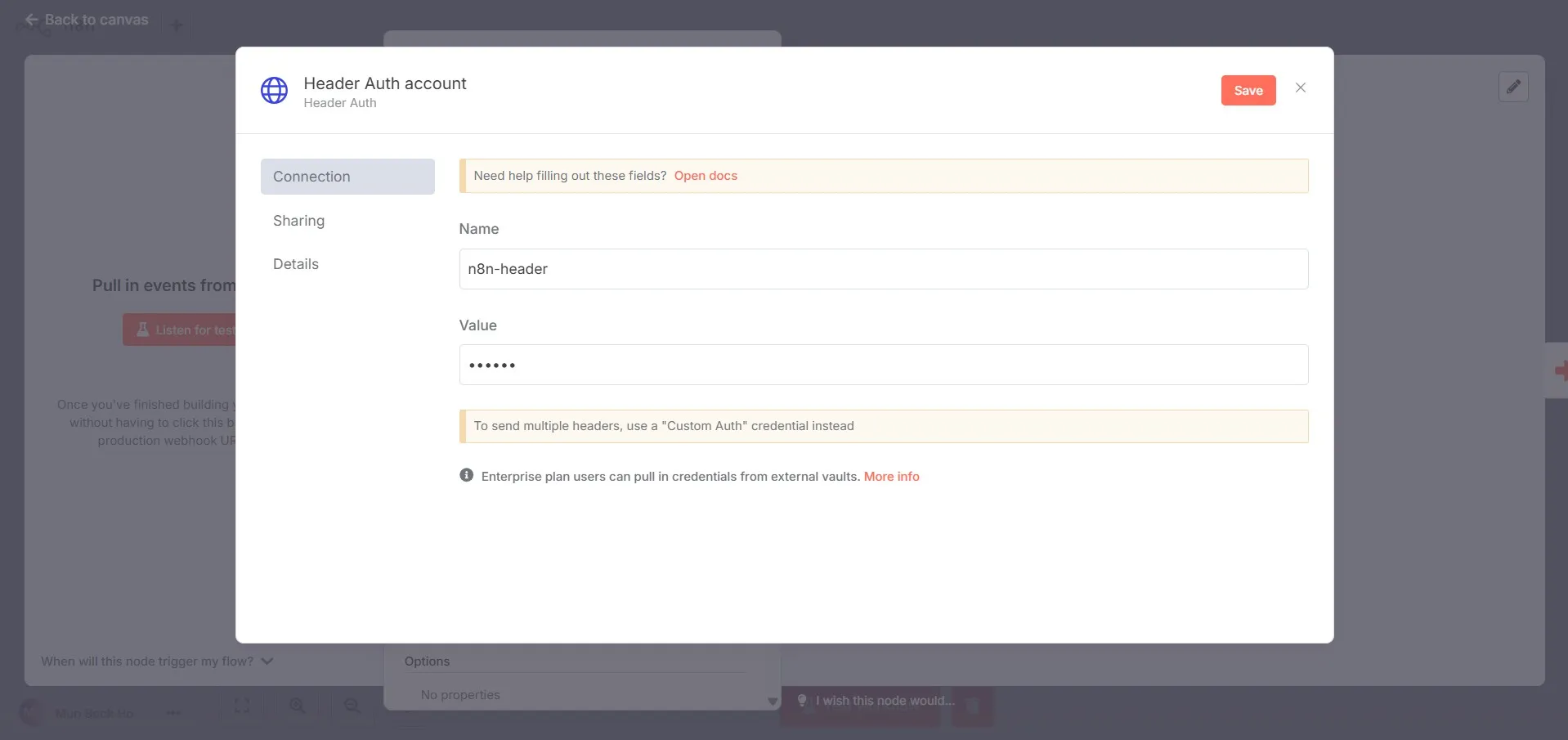This screenshot has width=1568, height=740.
Task: Click the pencil edit icon in background panel
Action: click(x=1513, y=87)
